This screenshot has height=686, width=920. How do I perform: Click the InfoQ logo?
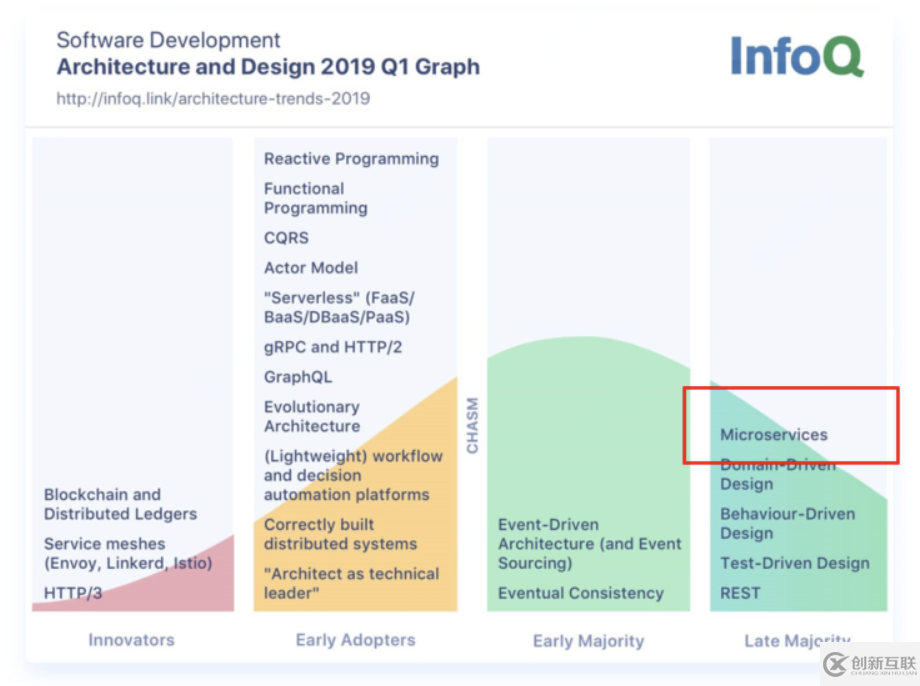pos(796,56)
